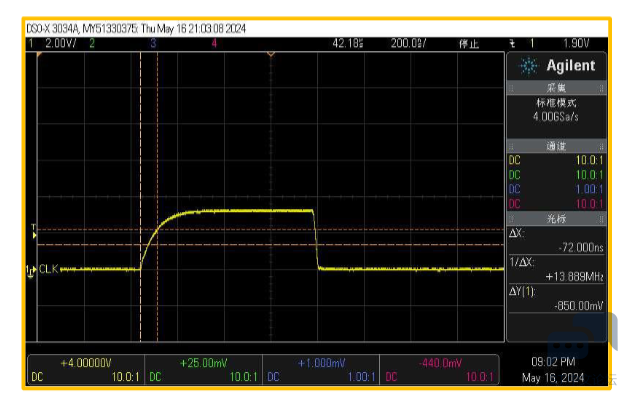Click the Agilent logo

(x=557, y=66)
